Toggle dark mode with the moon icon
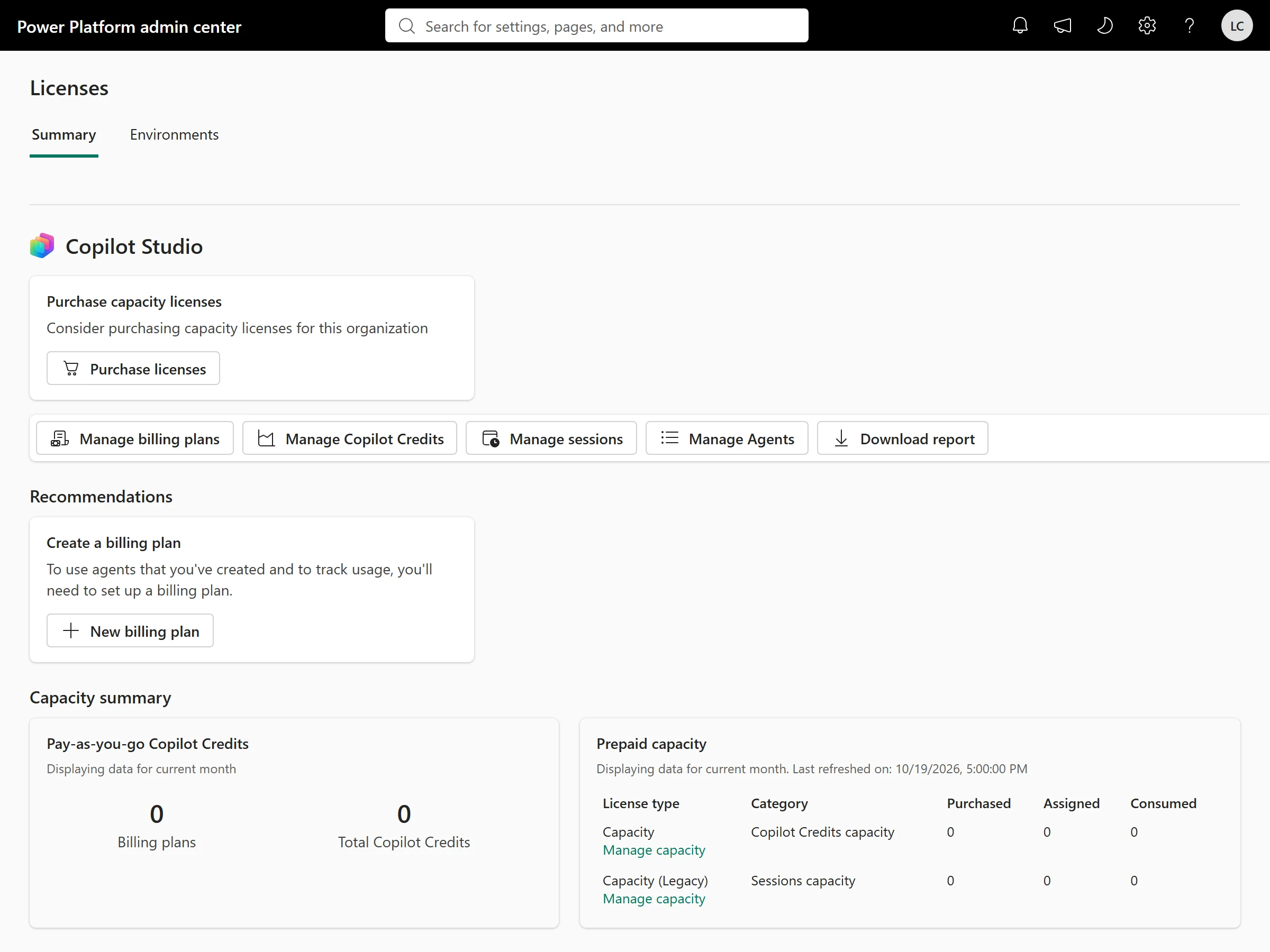This screenshot has height=952, width=1270. [1105, 26]
